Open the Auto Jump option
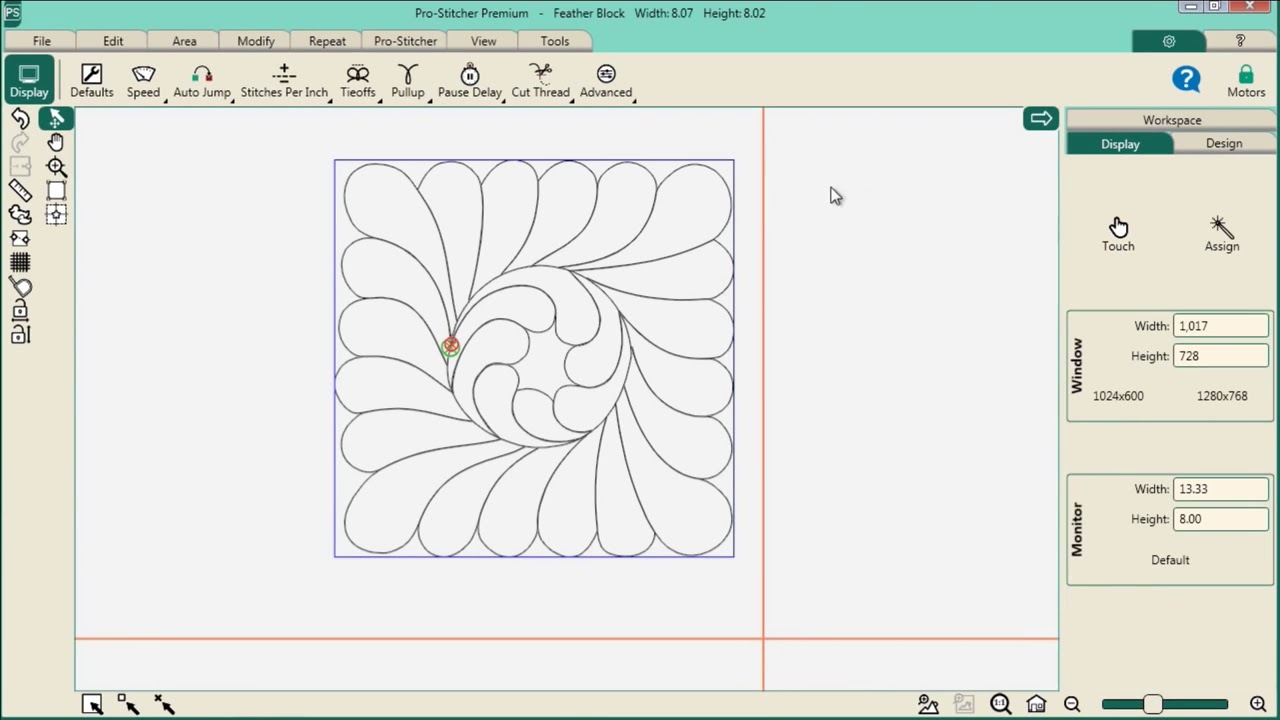 [x=202, y=81]
